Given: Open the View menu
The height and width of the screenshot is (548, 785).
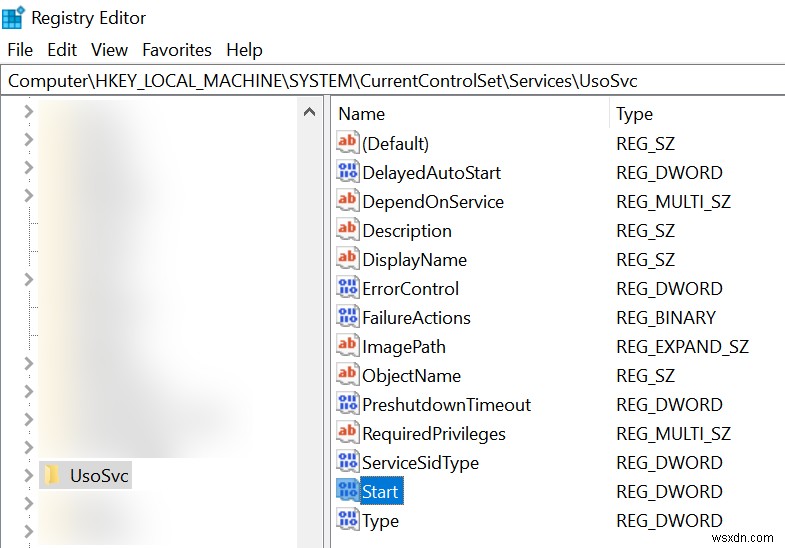Looking at the screenshot, I should point(109,50).
